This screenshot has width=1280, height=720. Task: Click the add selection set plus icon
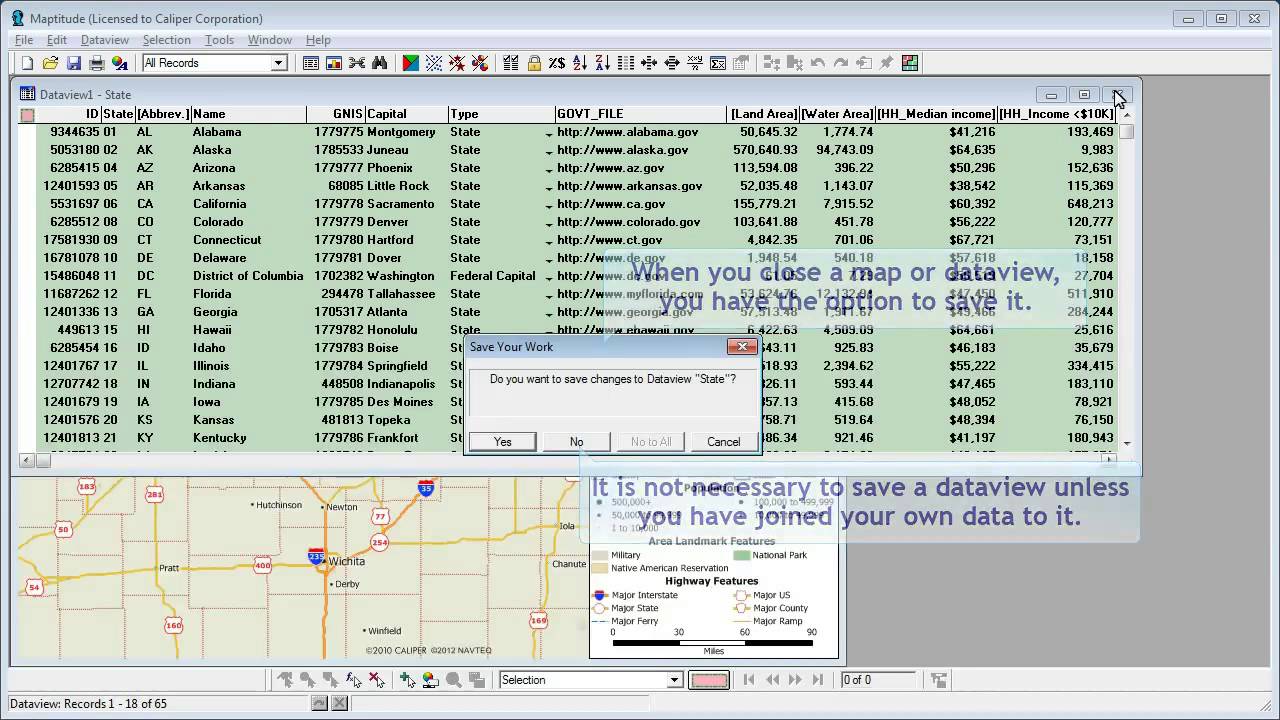pyautogui.click(x=407, y=680)
